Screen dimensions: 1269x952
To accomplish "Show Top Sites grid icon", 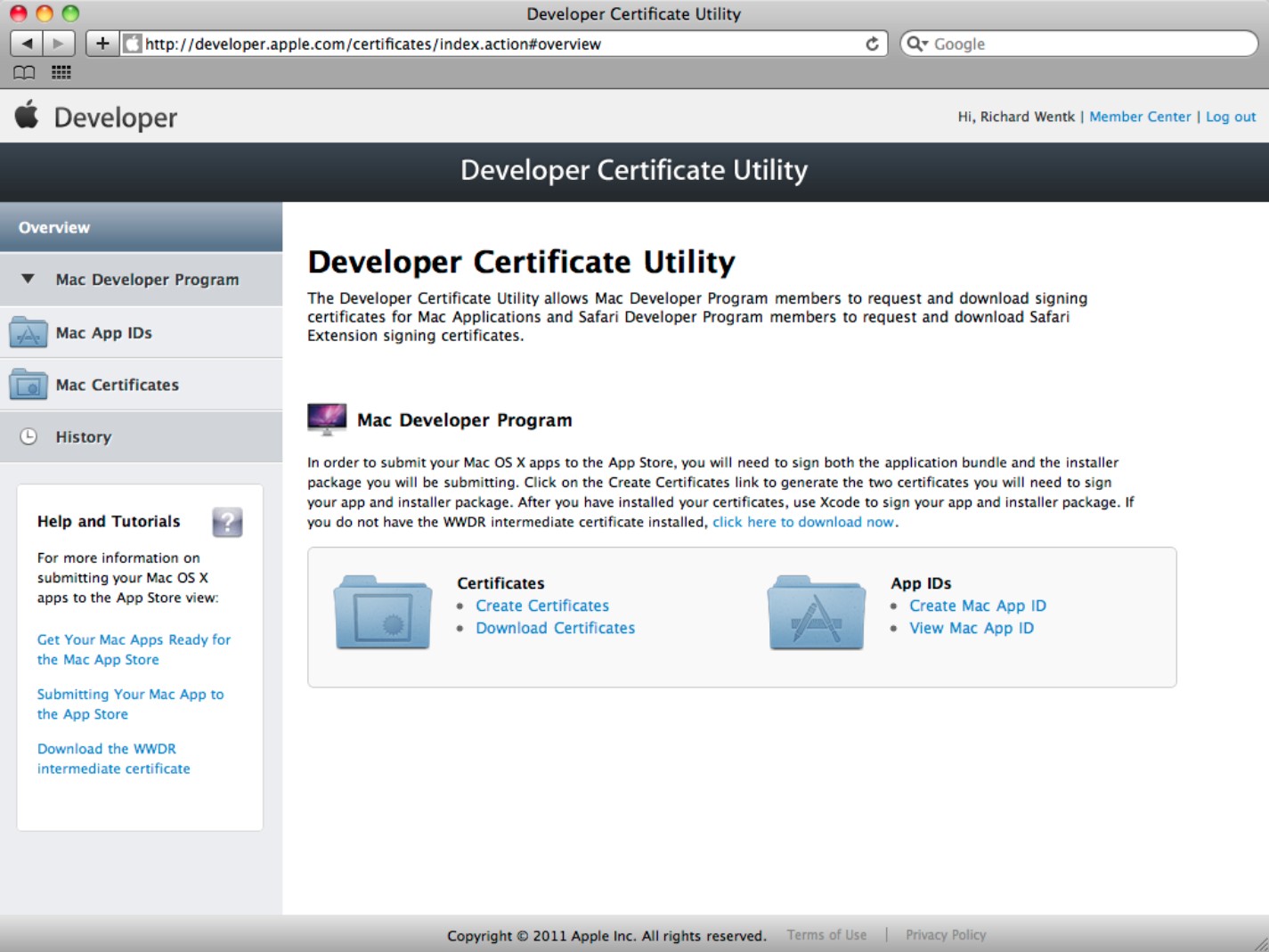I will [61, 72].
